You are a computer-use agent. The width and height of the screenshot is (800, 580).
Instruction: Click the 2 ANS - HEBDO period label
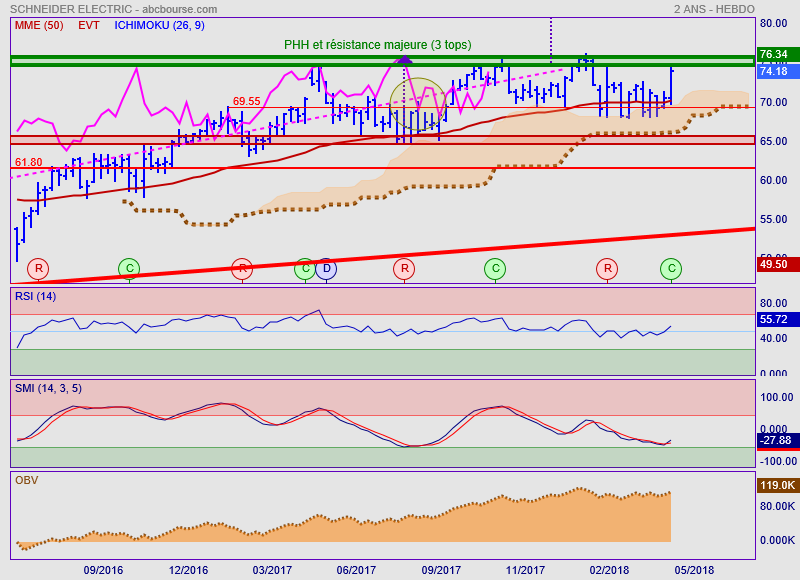(x=714, y=9)
